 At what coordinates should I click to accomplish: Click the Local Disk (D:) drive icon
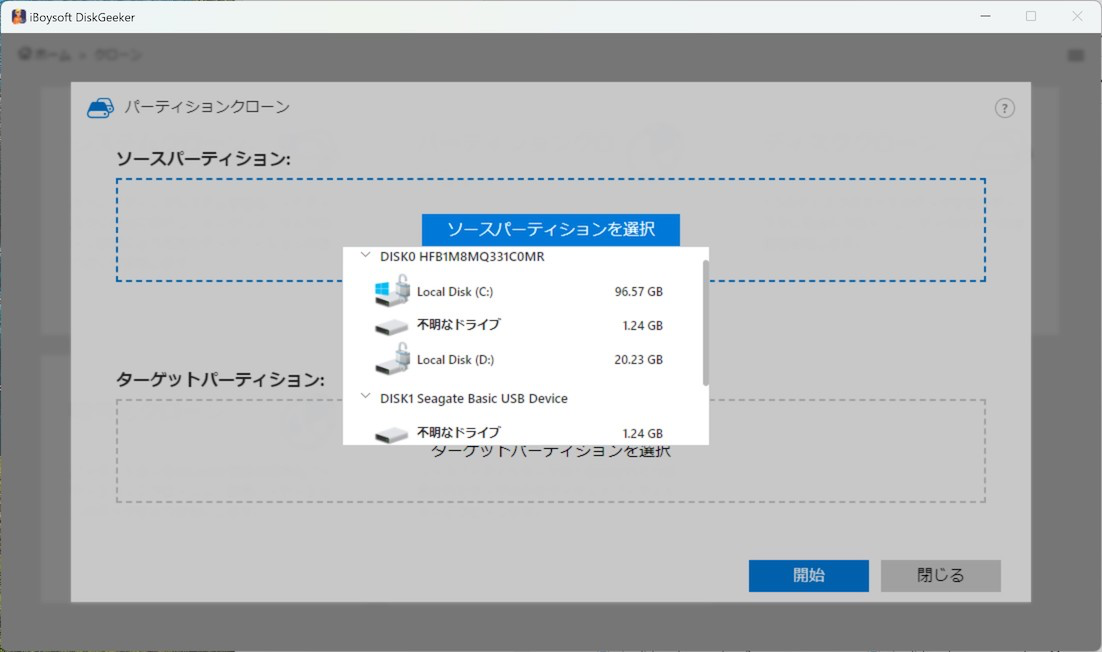click(391, 358)
